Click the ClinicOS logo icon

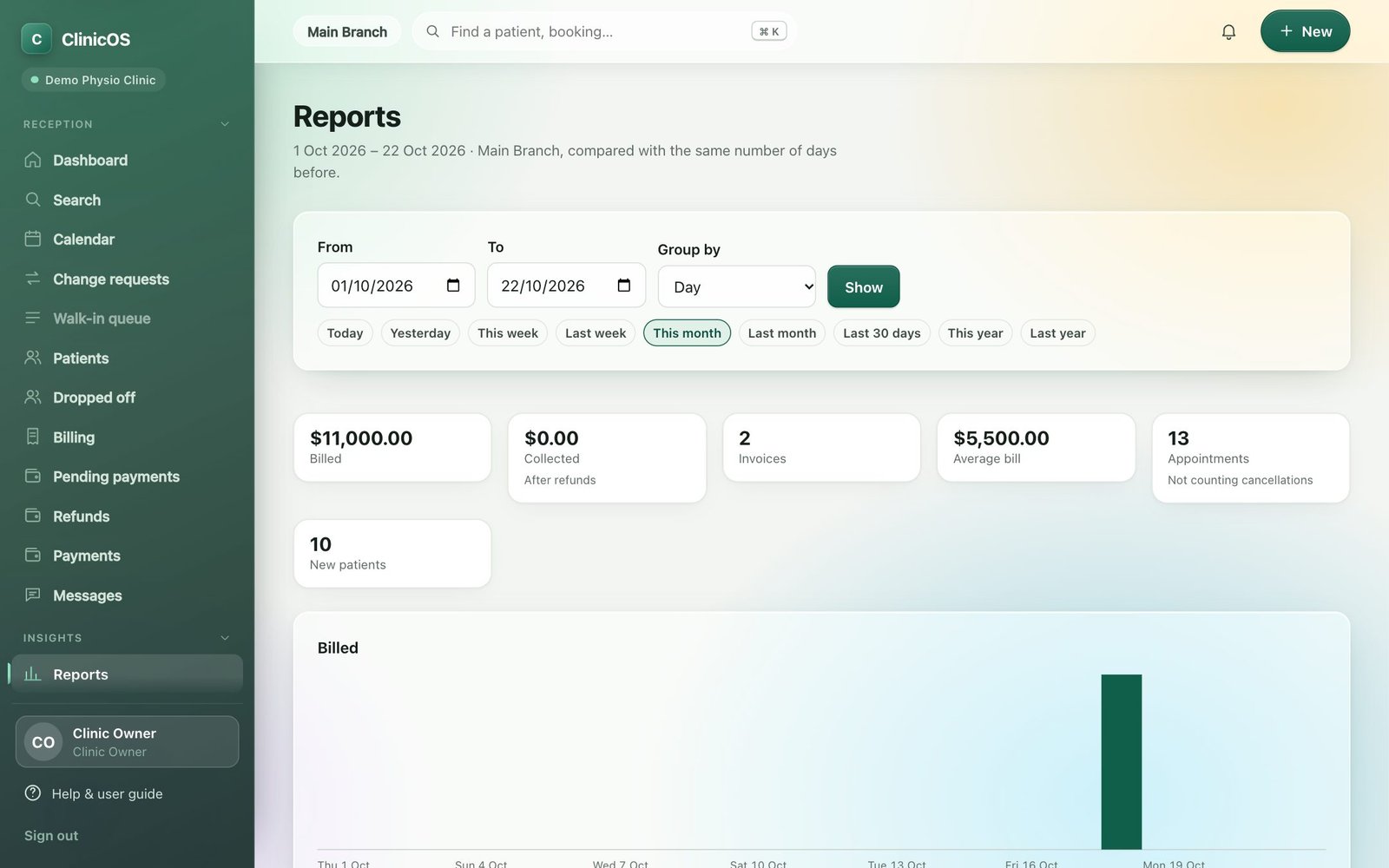[x=36, y=39]
